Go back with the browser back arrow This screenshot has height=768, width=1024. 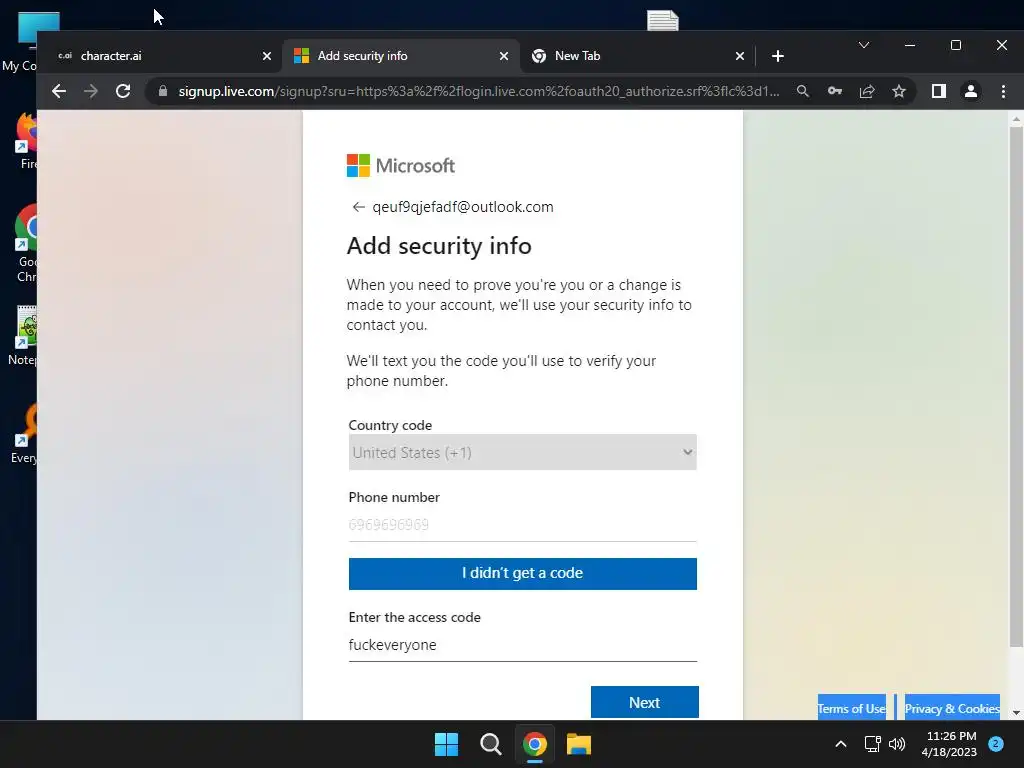[59, 91]
